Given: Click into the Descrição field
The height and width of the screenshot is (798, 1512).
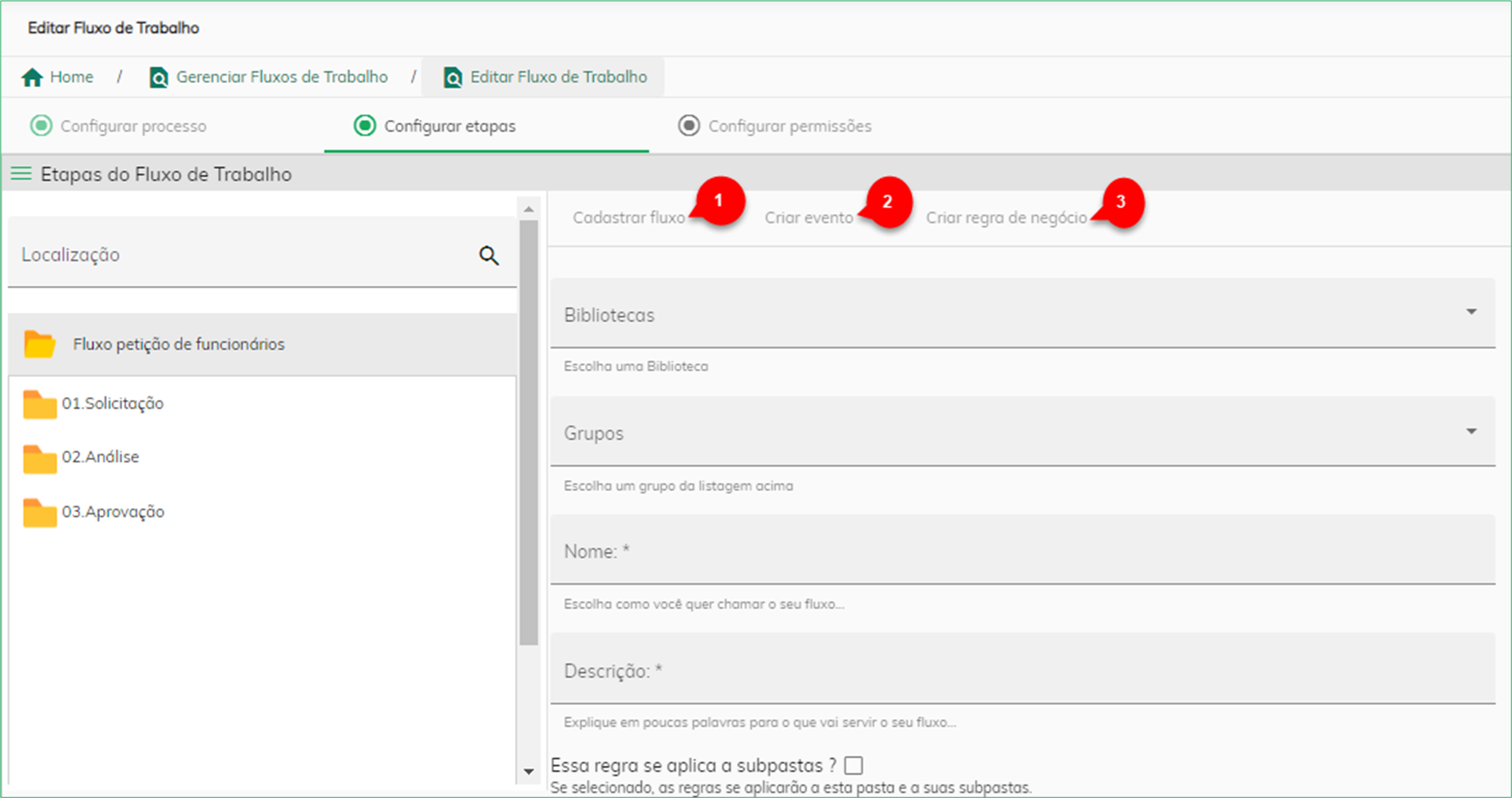Looking at the screenshot, I should tap(1023, 669).
